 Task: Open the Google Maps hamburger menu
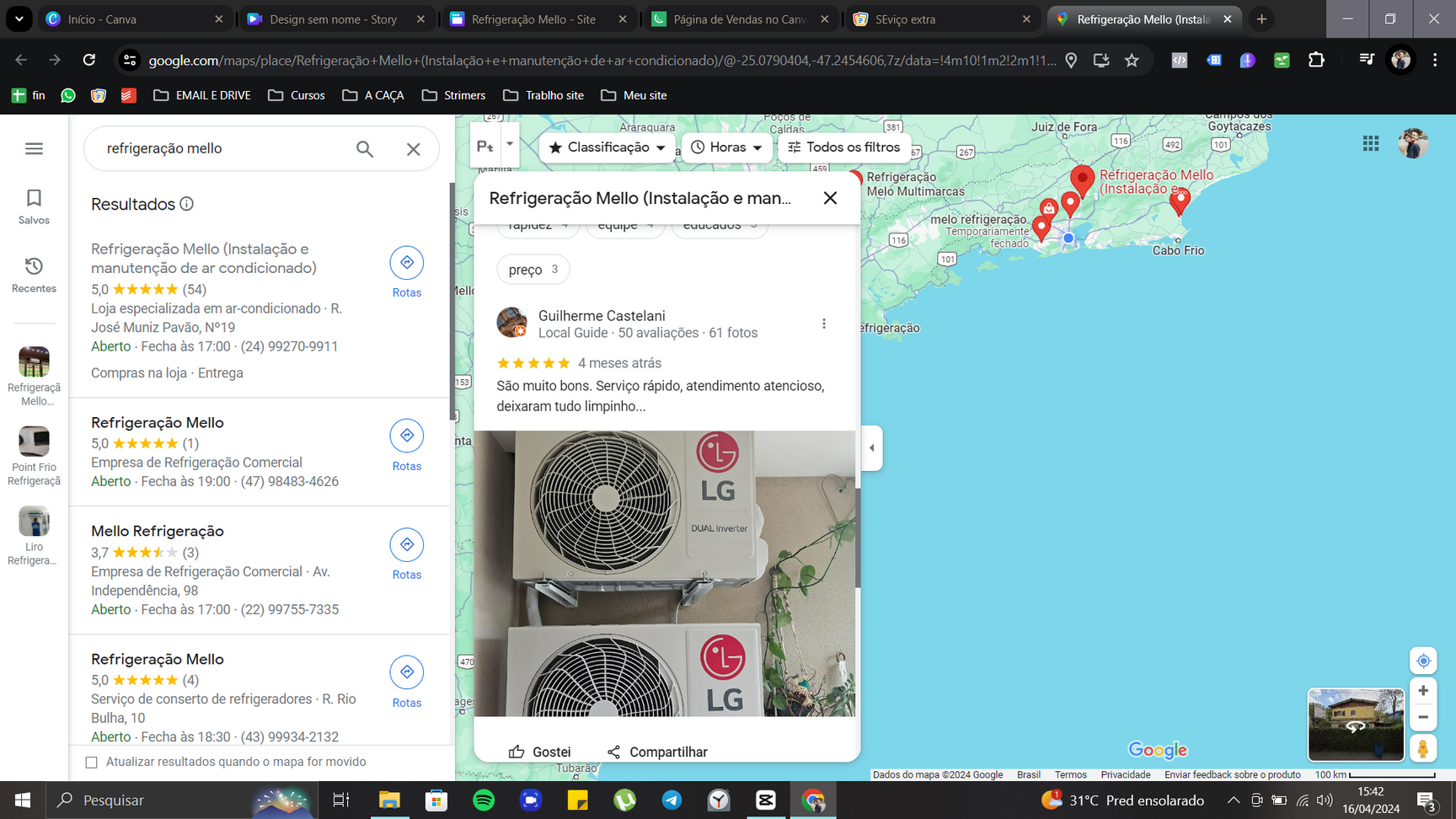[x=34, y=148]
